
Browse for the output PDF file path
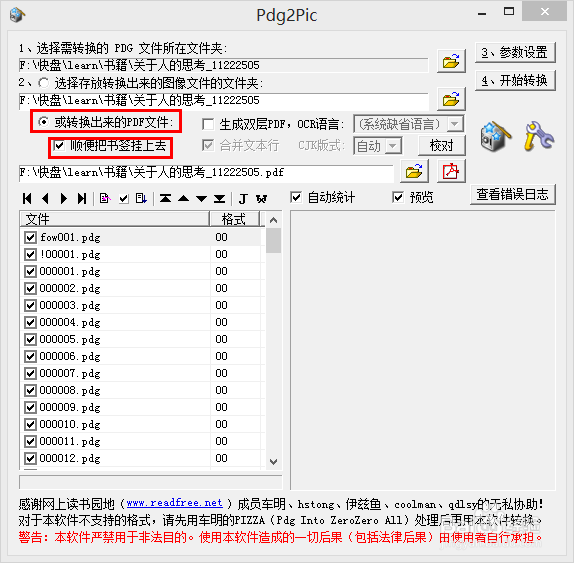click(414, 171)
